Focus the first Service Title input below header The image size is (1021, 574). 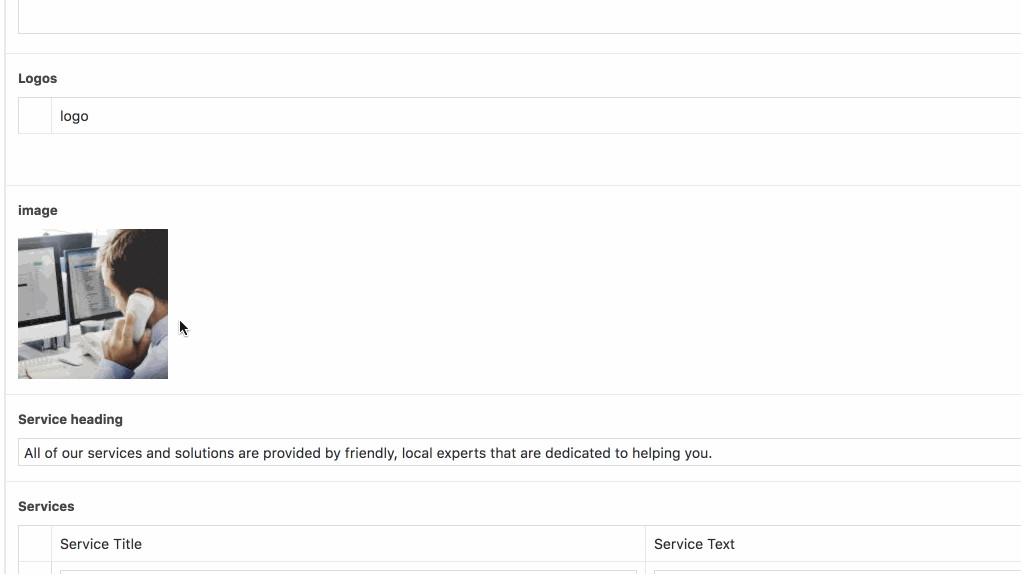348,571
